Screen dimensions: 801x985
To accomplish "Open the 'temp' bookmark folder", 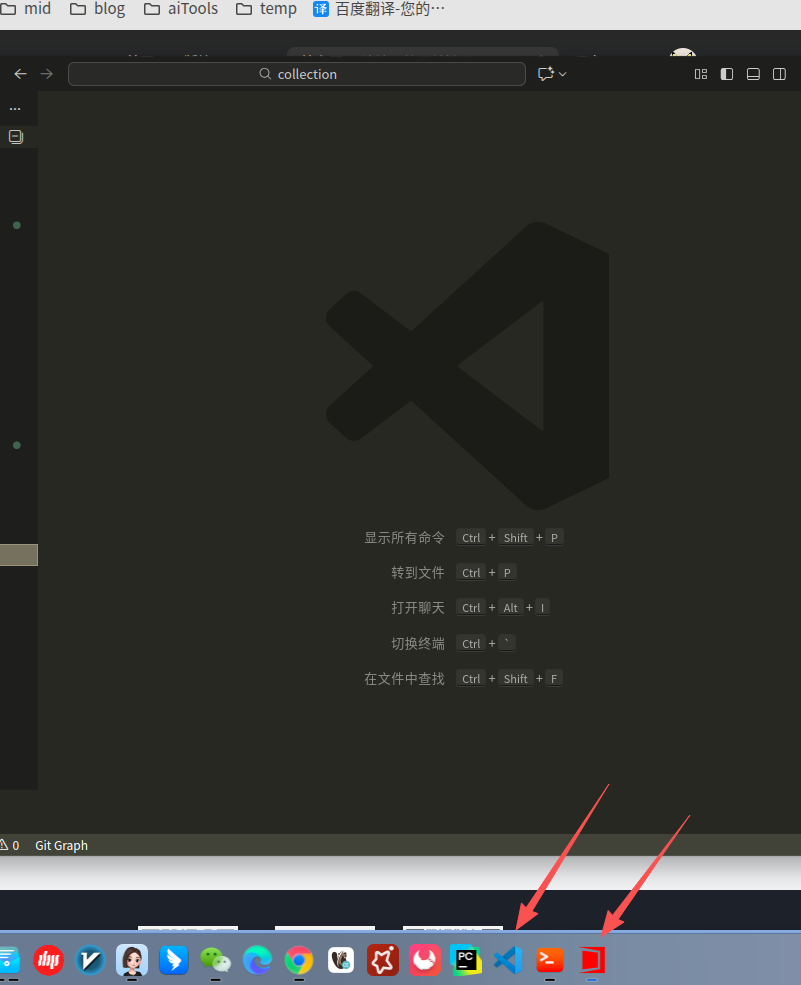I will [266, 9].
